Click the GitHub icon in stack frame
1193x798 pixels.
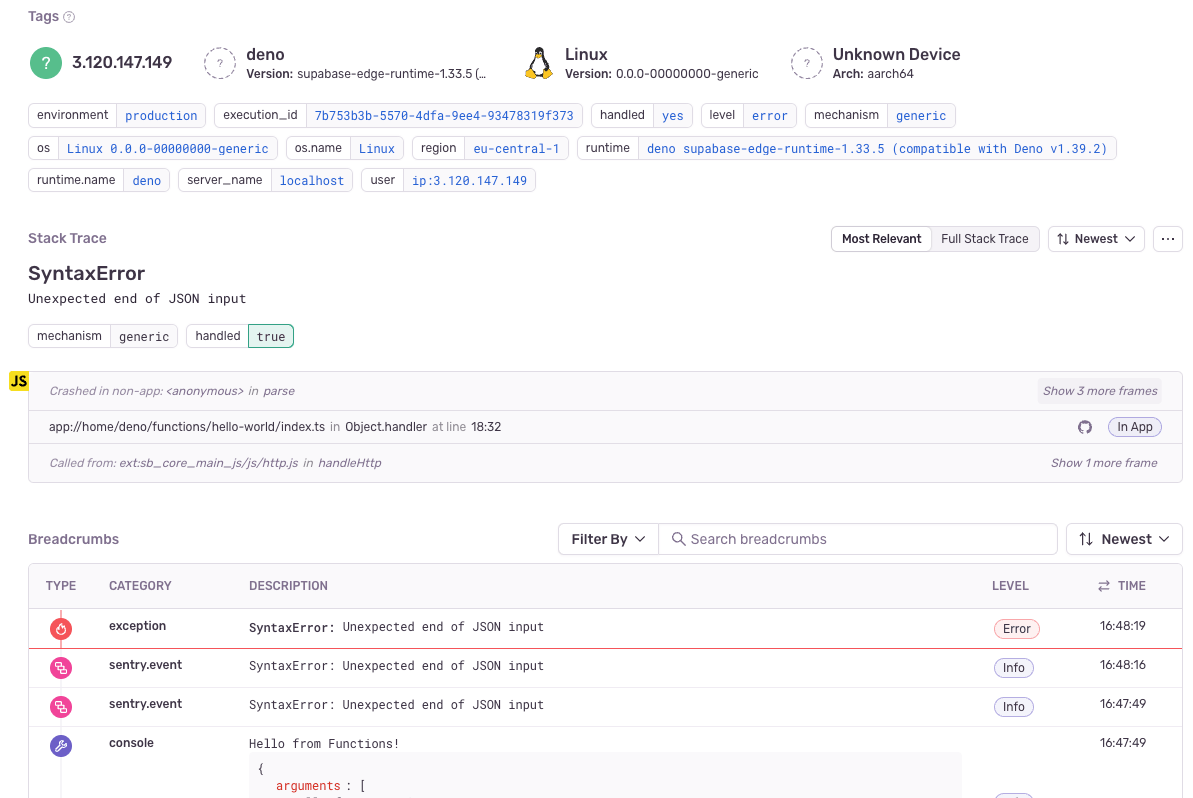1085,427
